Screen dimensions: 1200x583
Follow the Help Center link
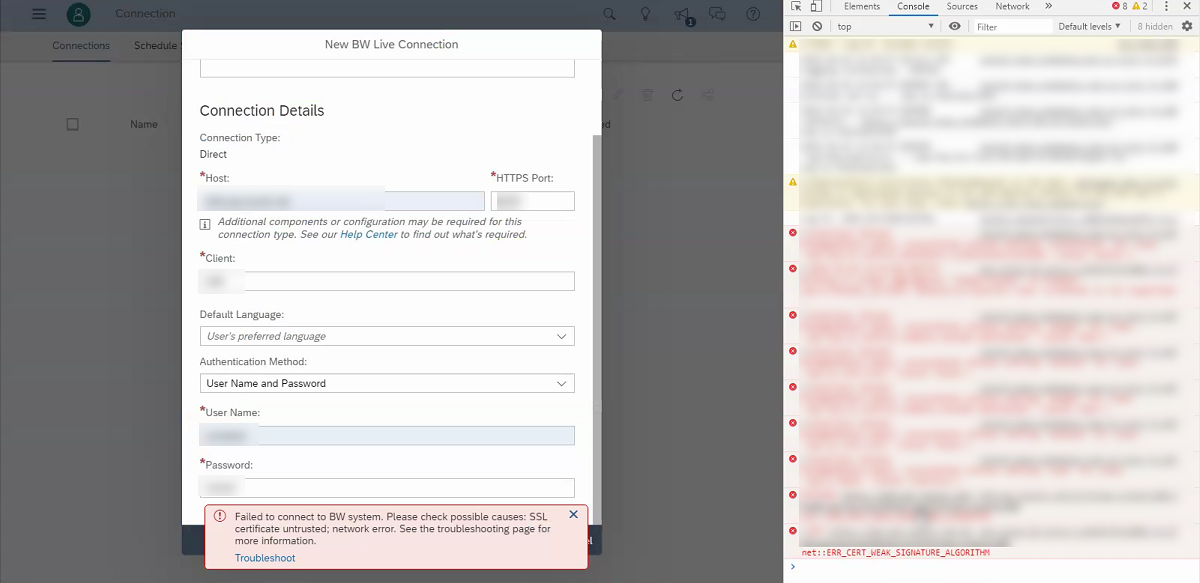point(368,235)
